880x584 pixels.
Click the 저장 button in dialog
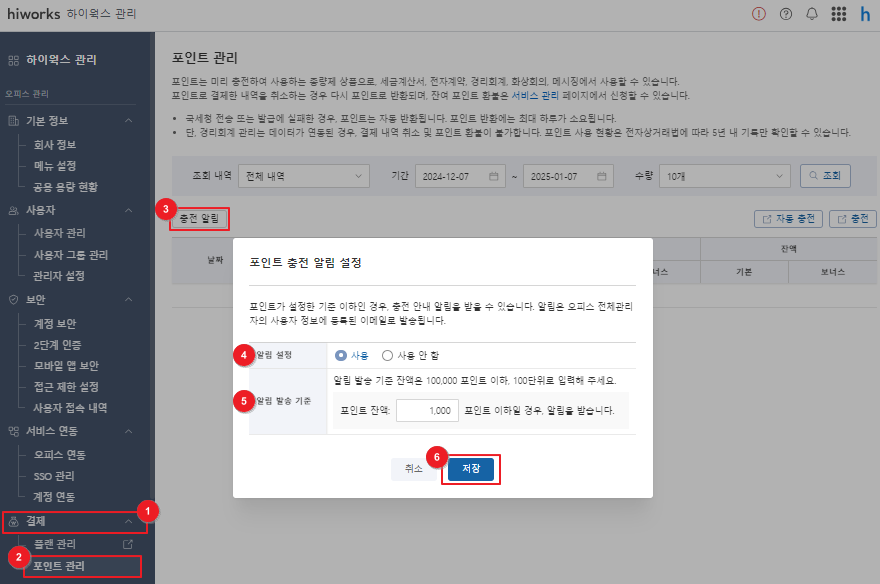pyautogui.click(x=471, y=468)
